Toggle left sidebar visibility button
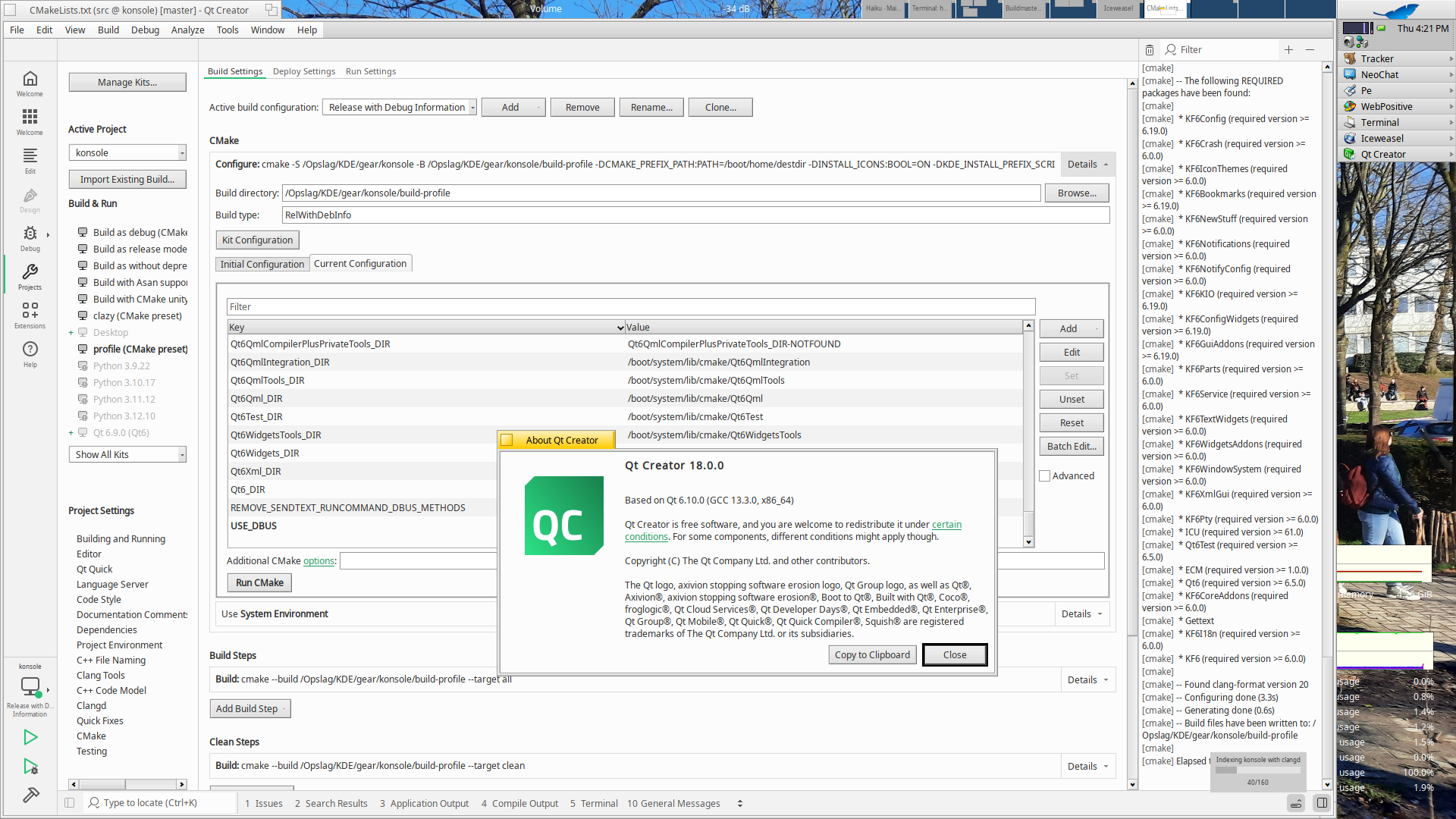 coord(70,803)
